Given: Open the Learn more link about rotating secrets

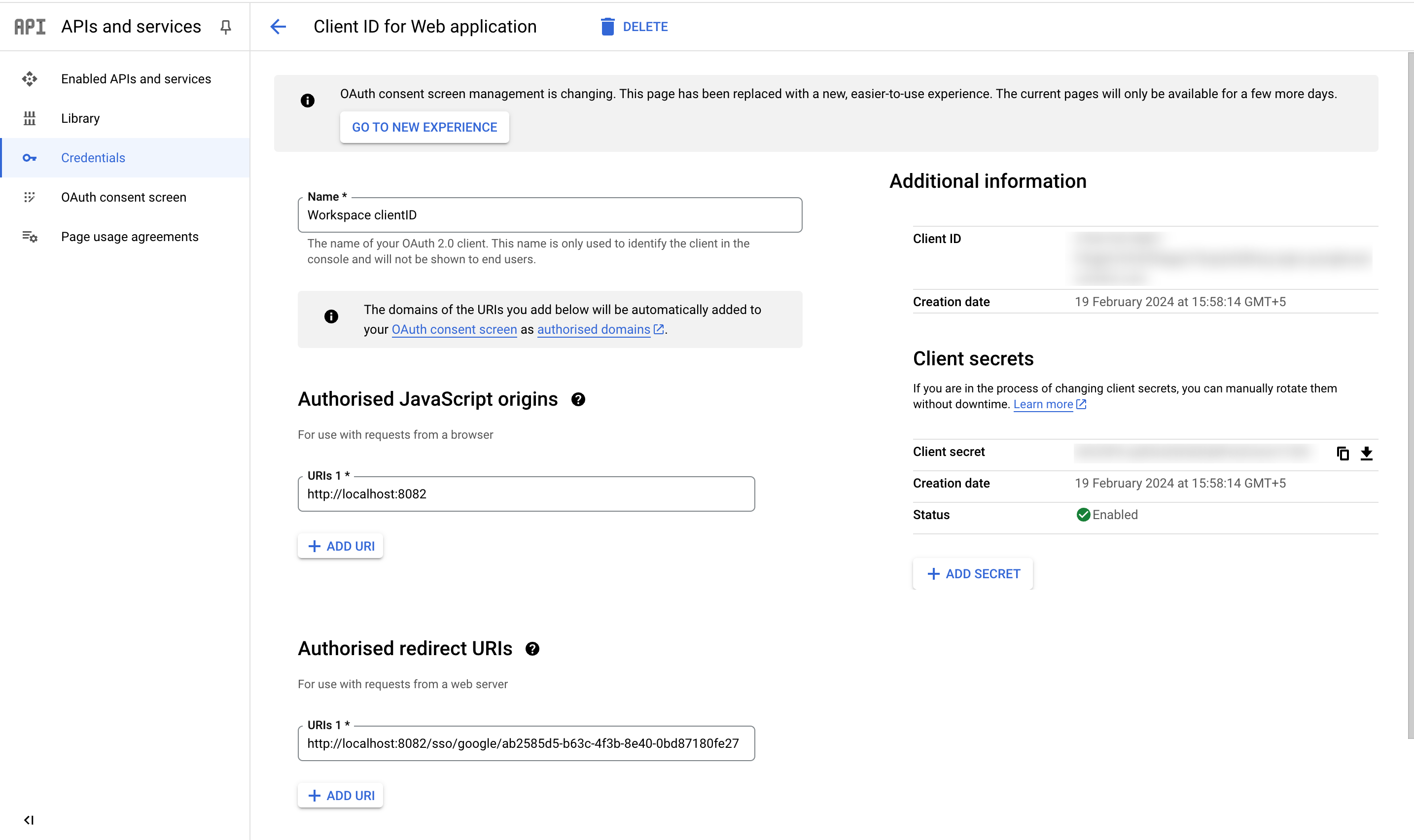Looking at the screenshot, I should point(1043,404).
